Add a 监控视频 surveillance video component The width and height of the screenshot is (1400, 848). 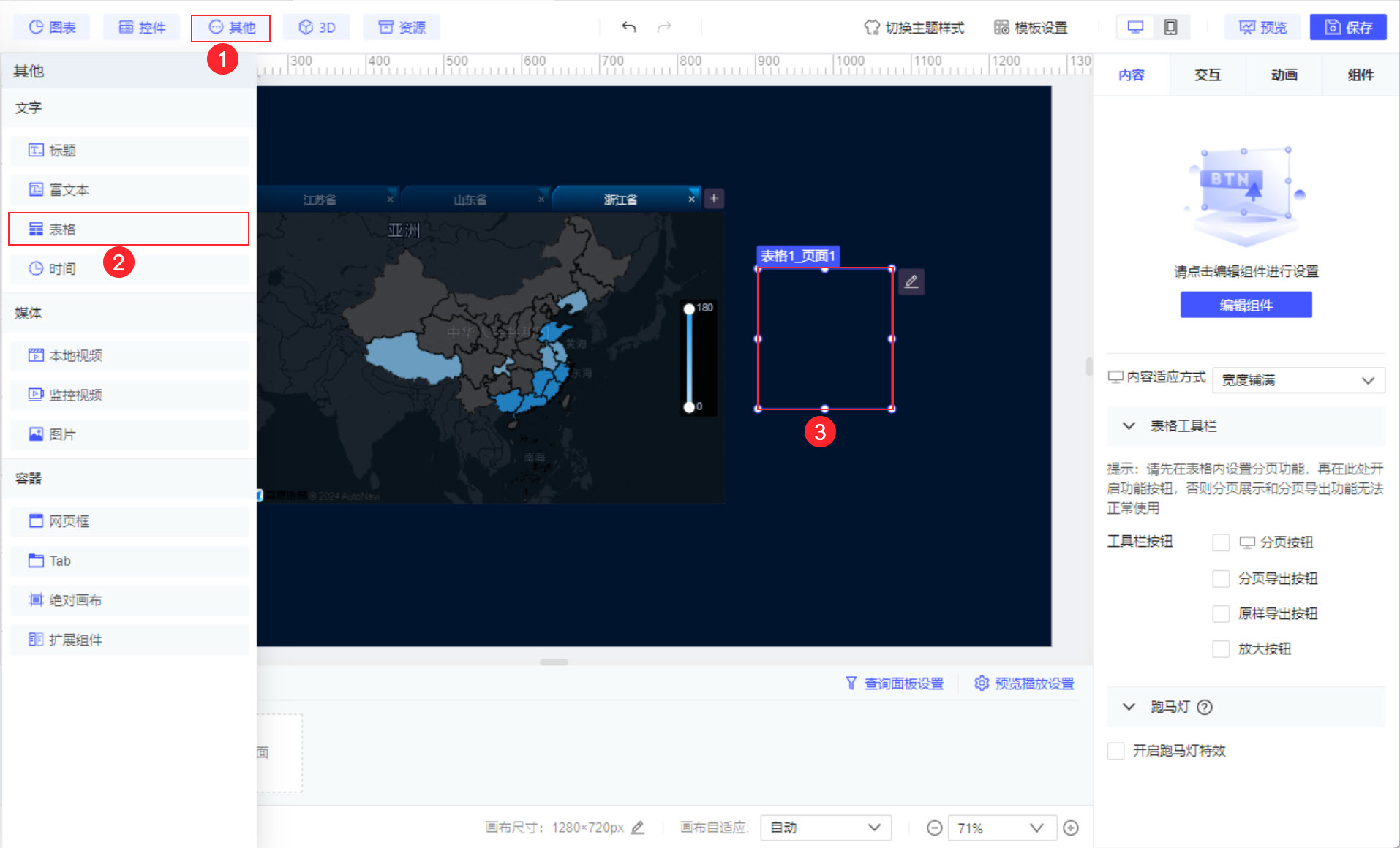[129, 395]
